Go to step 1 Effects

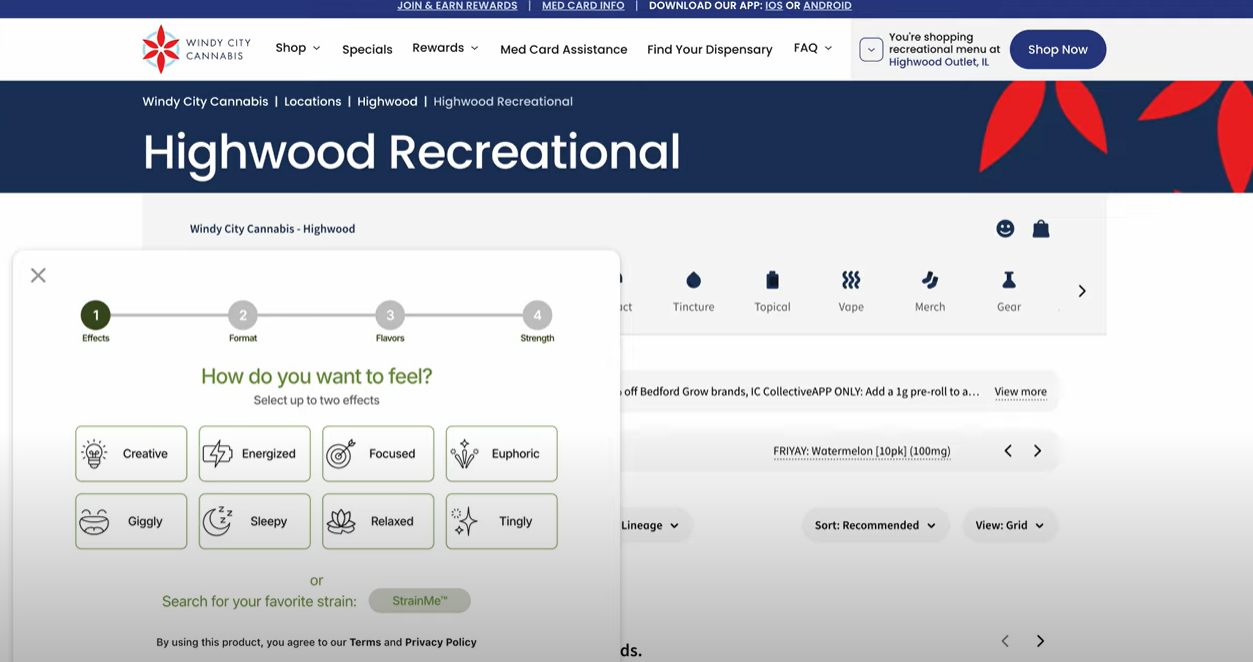[96, 315]
